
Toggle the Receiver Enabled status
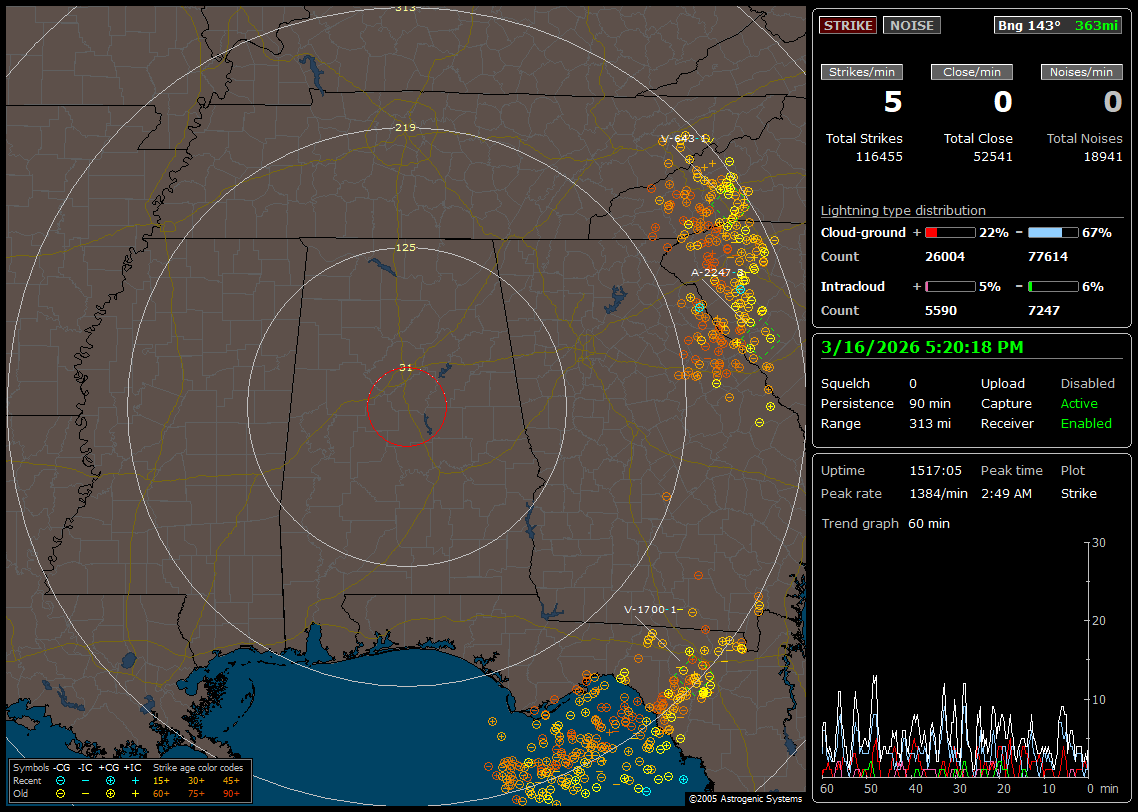[x=1086, y=424]
